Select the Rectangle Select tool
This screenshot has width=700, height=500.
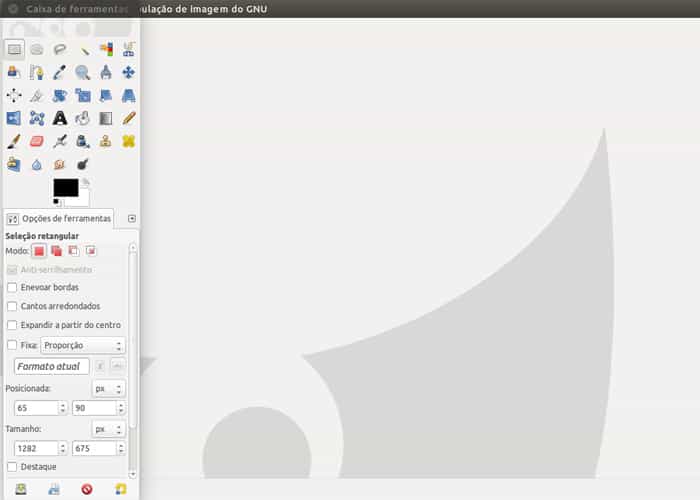pos(14,49)
